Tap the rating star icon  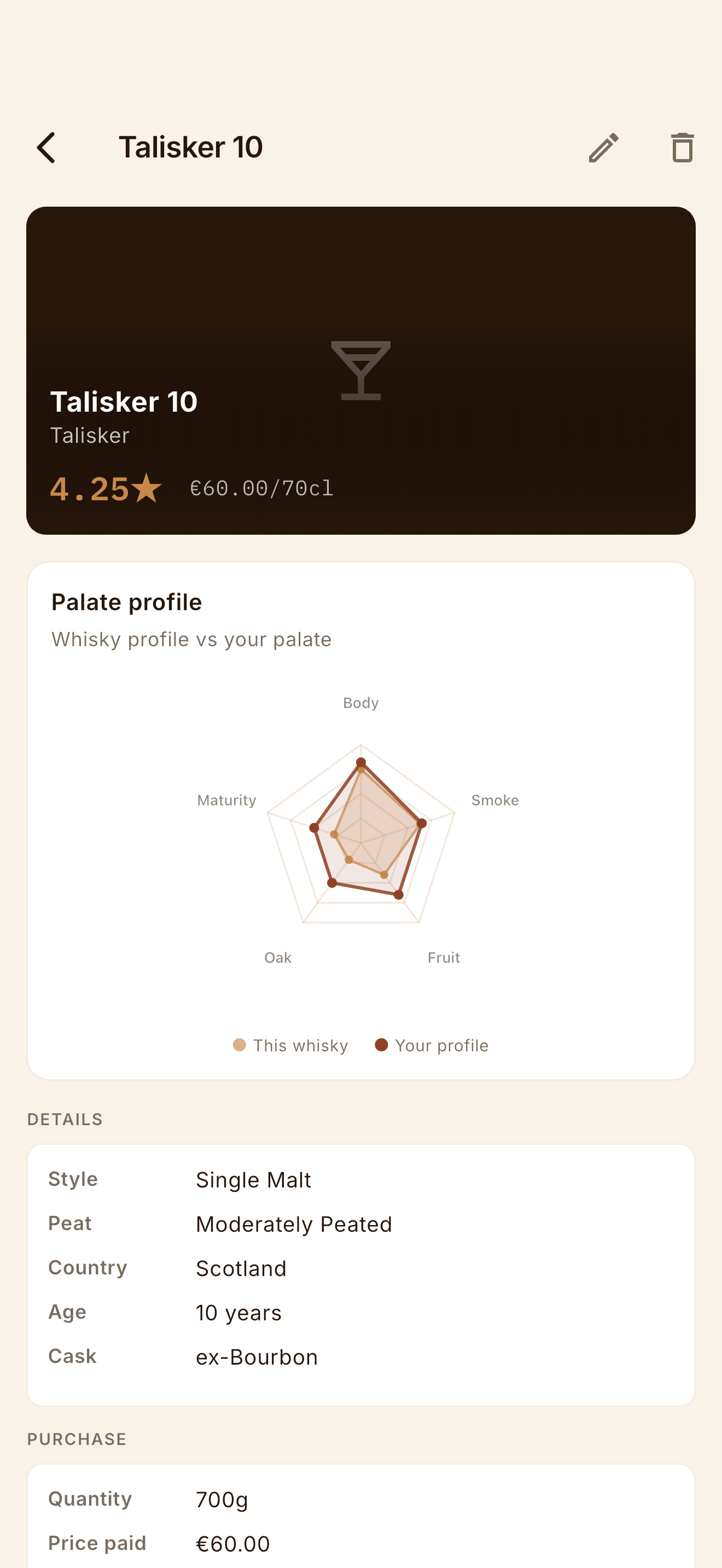point(147,488)
